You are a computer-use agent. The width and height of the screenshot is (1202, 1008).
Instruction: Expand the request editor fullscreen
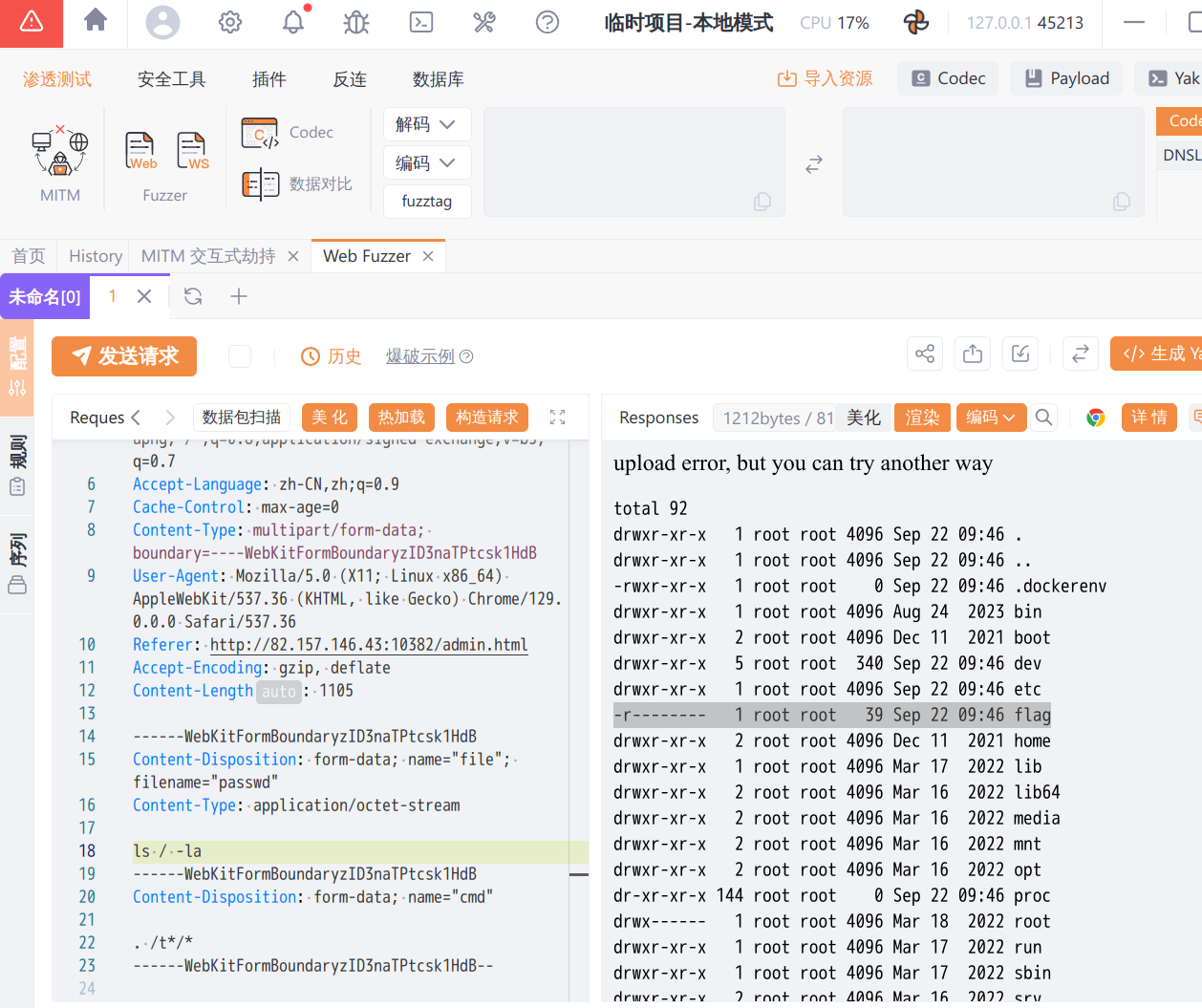(558, 417)
